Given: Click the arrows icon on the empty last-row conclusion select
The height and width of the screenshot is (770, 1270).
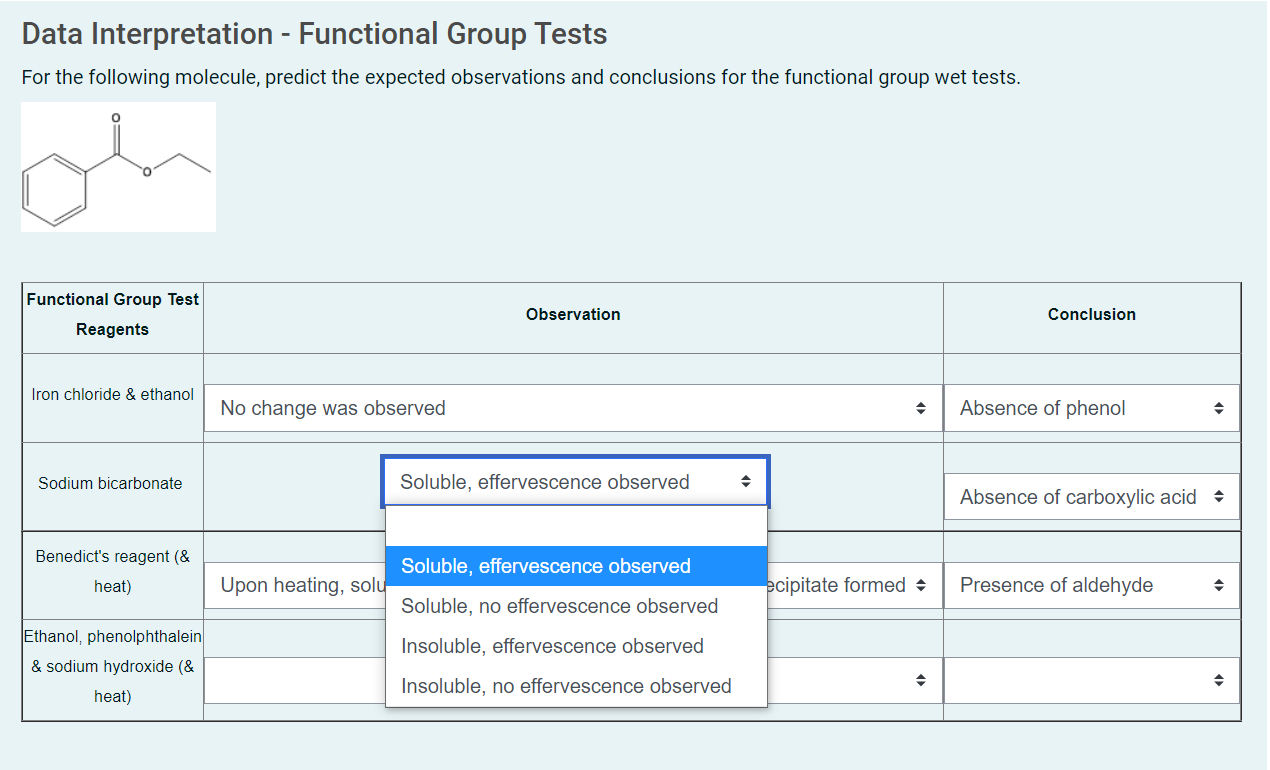Looking at the screenshot, I should (1220, 680).
